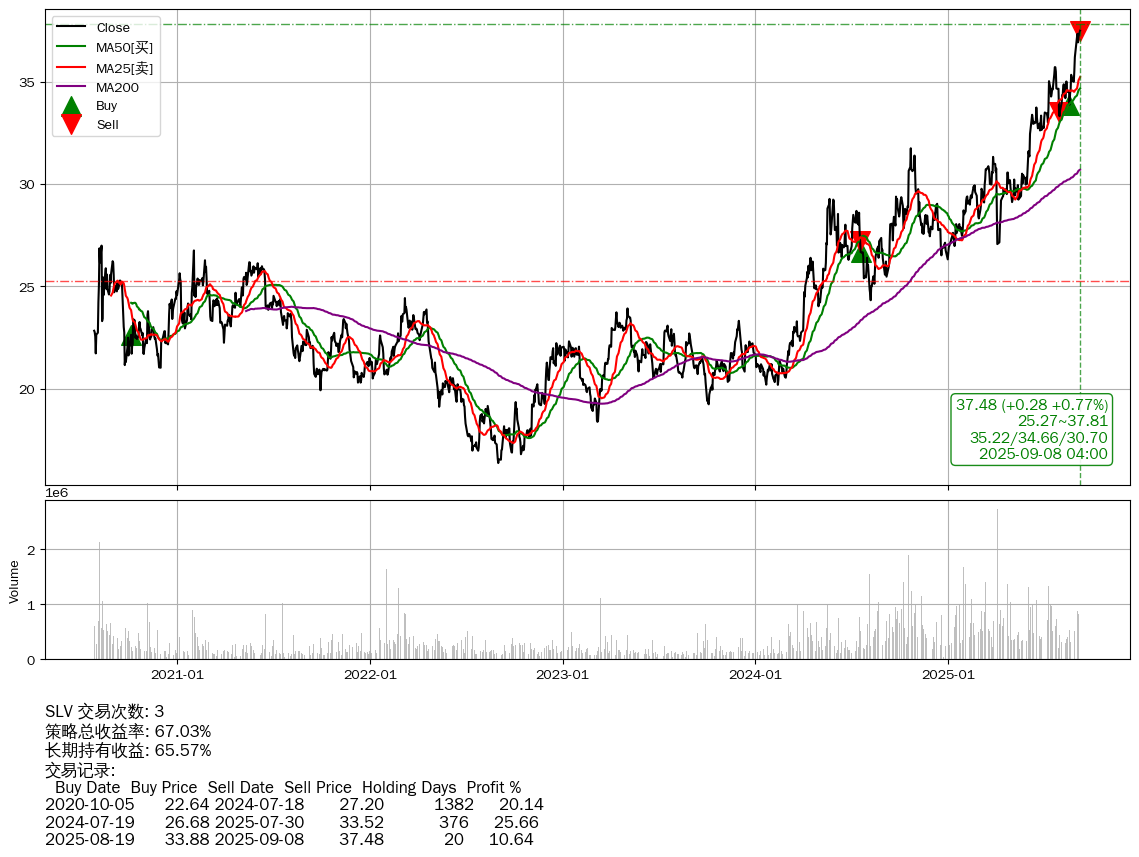The height and width of the screenshot is (857, 1139).
Task: Click the black Close line sample in legend
Action: point(71,28)
